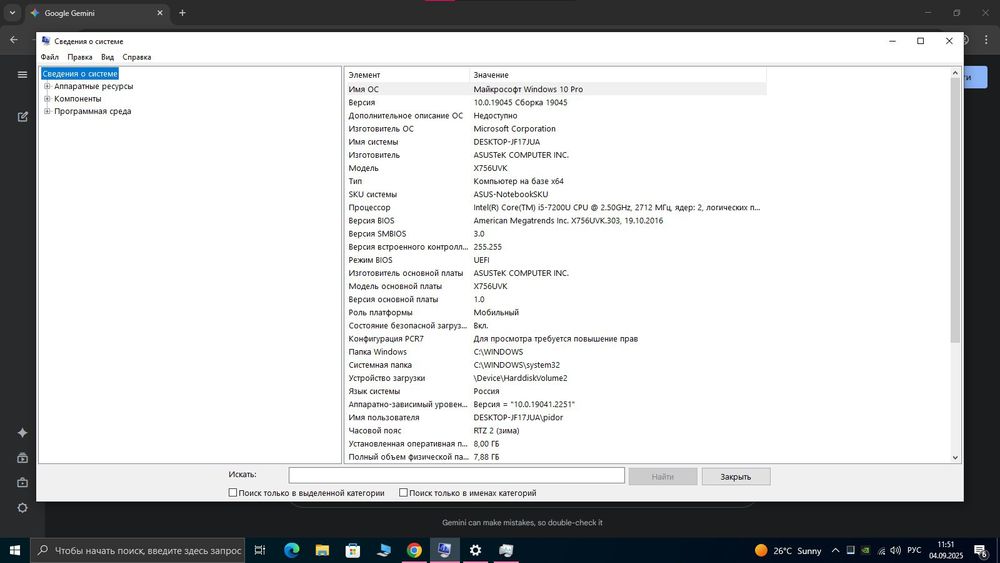Launch Microsoft Edge from taskbar

coord(291,550)
